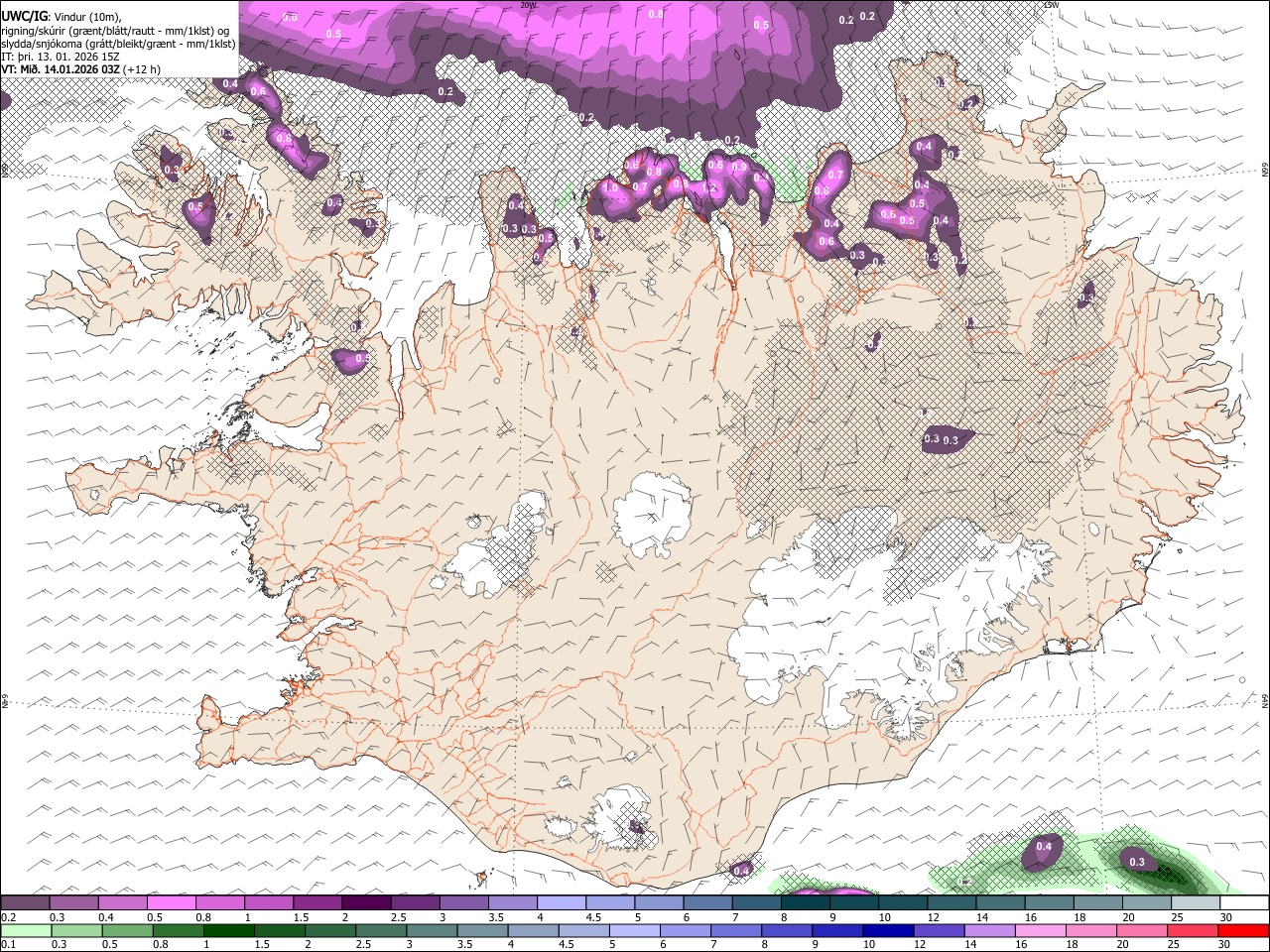Image resolution: width=1270 pixels, height=952 pixels.
Task: Select the dark teal snow swatch for 8–9
Action: (806, 902)
